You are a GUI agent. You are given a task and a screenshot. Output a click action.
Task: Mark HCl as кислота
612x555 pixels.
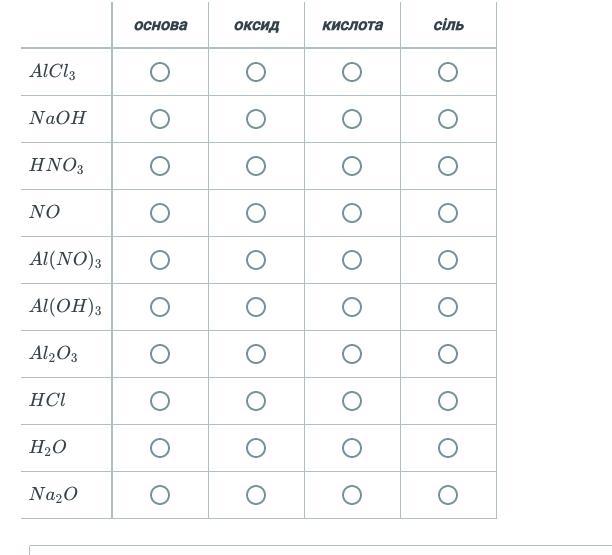click(352, 401)
